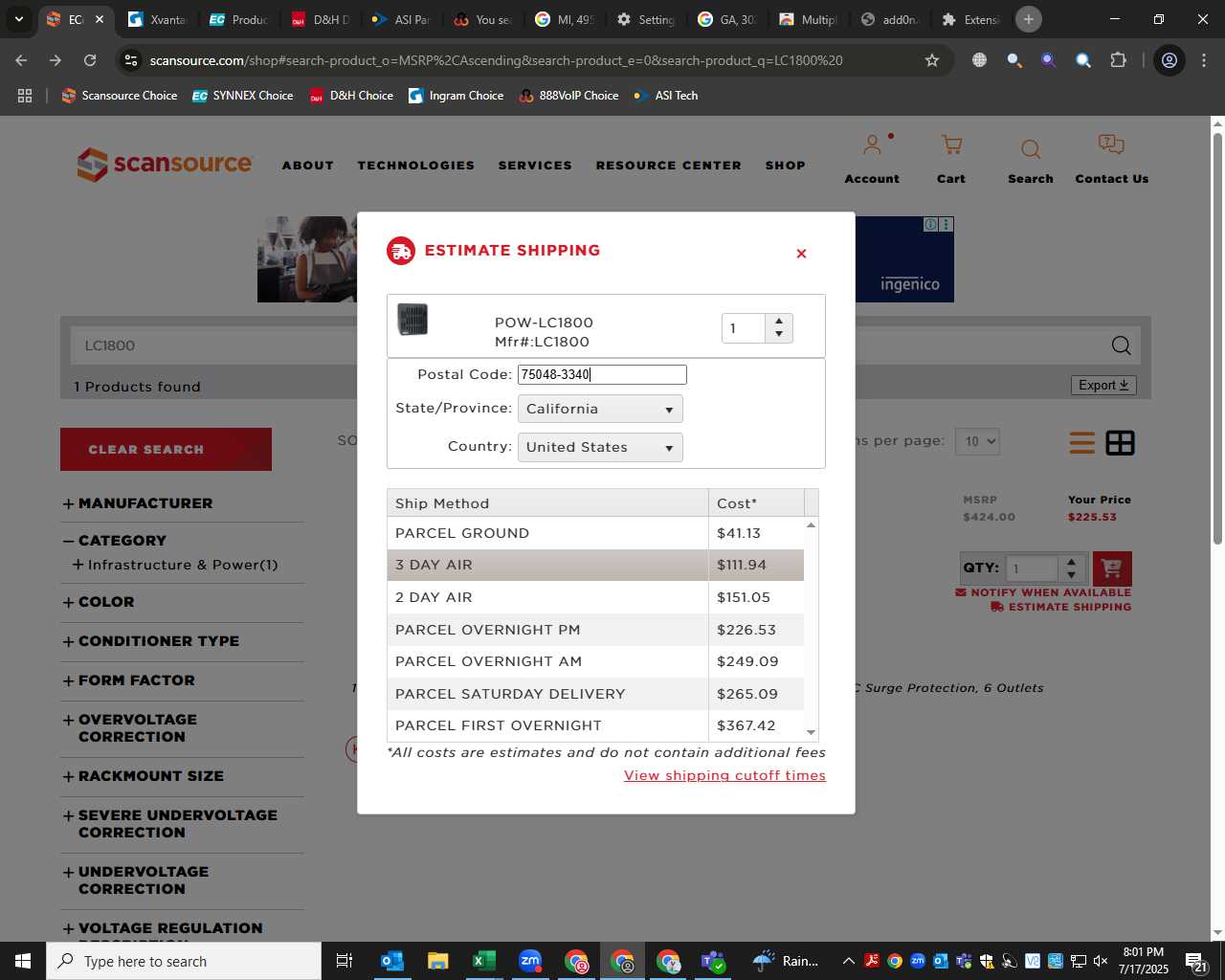Reload the page
This screenshot has width=1225, height=980.
(x=90, y=60)
